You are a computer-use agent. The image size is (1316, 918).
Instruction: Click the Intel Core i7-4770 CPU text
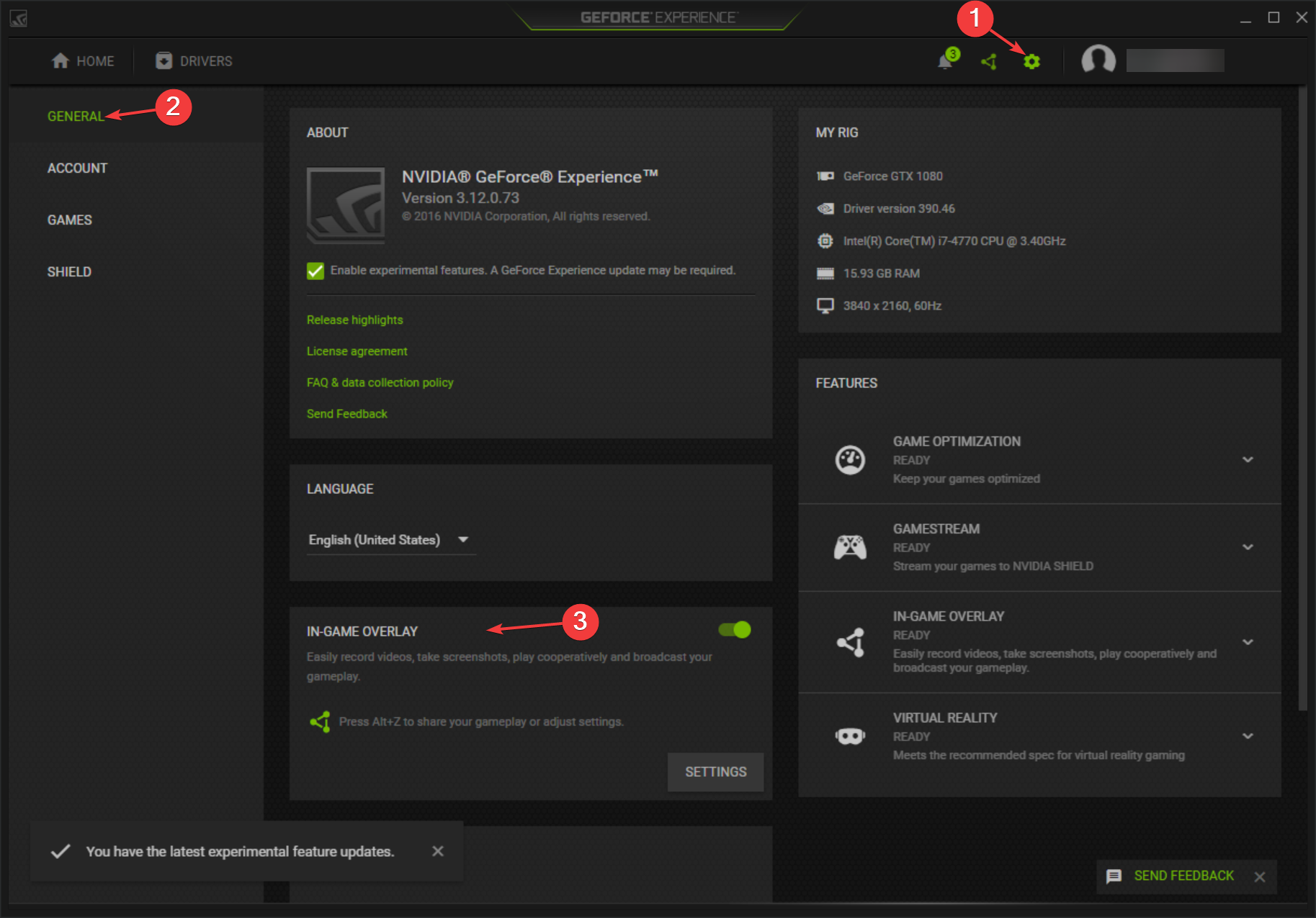(x=954, y=241)
